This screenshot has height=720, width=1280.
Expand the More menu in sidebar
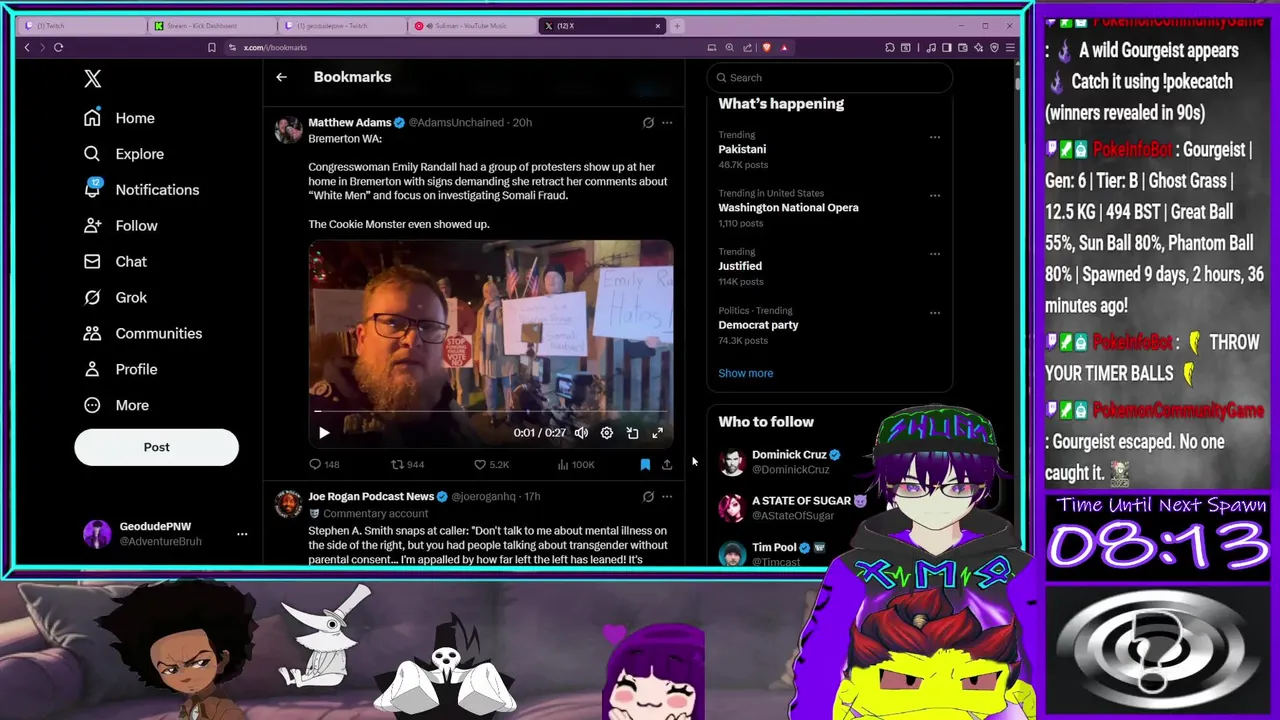click(116, 405)
